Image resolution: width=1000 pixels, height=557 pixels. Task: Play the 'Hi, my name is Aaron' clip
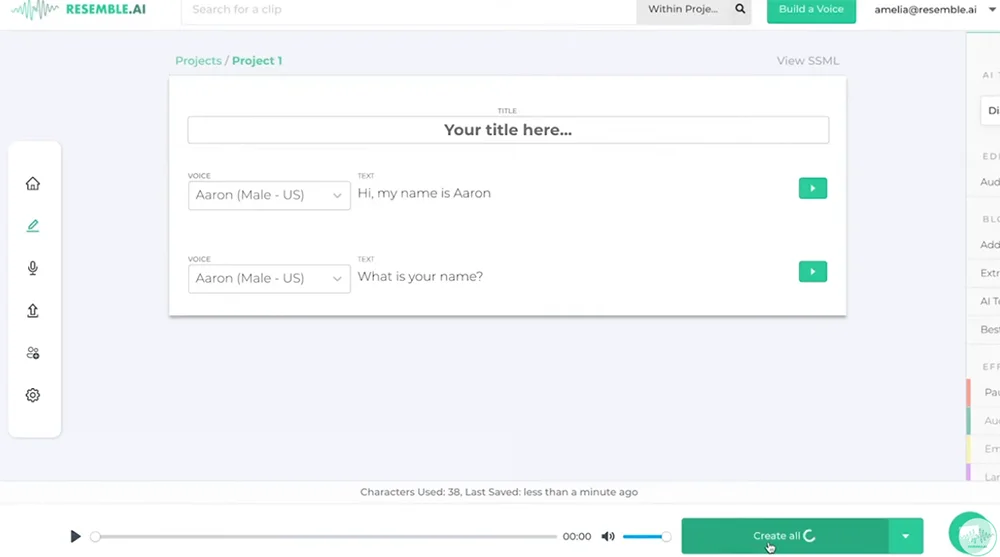(x=812, y=188)
